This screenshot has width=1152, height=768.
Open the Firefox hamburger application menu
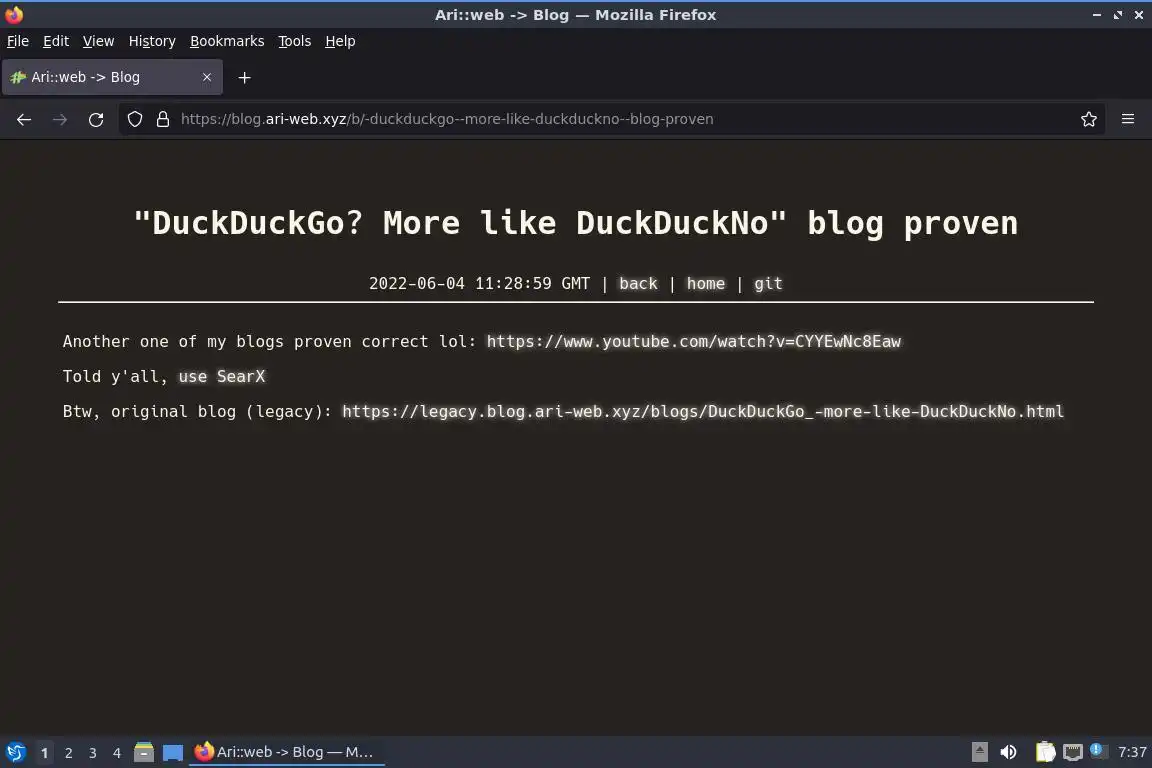tap(1128, 119)
